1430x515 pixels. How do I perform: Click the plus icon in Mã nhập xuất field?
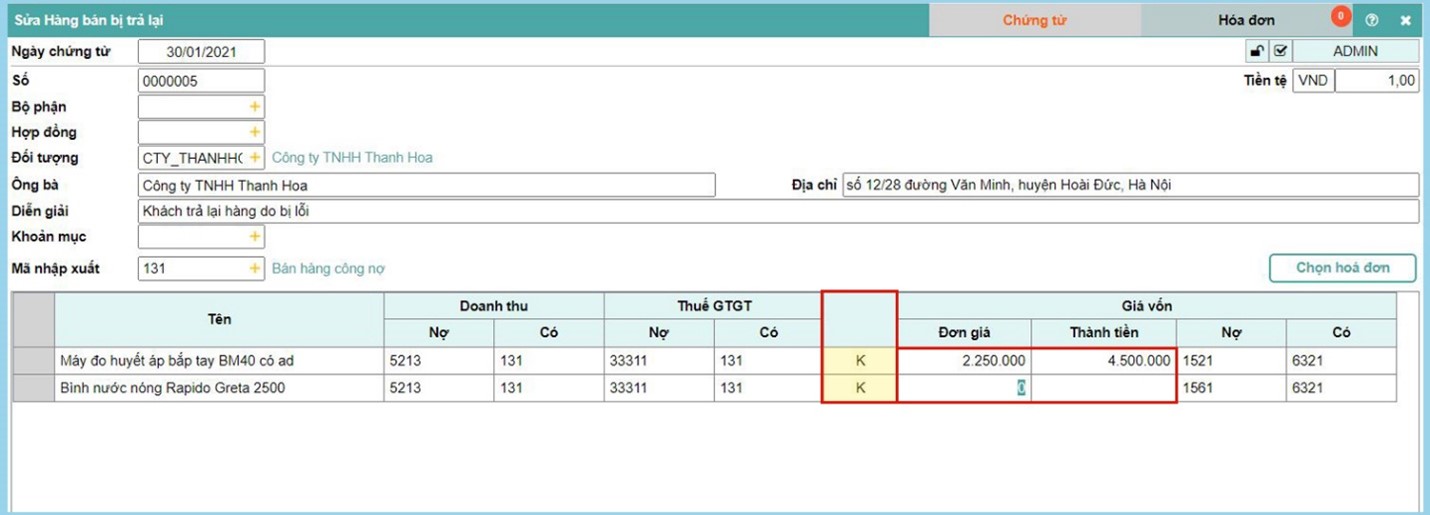[x=255, y=269]
